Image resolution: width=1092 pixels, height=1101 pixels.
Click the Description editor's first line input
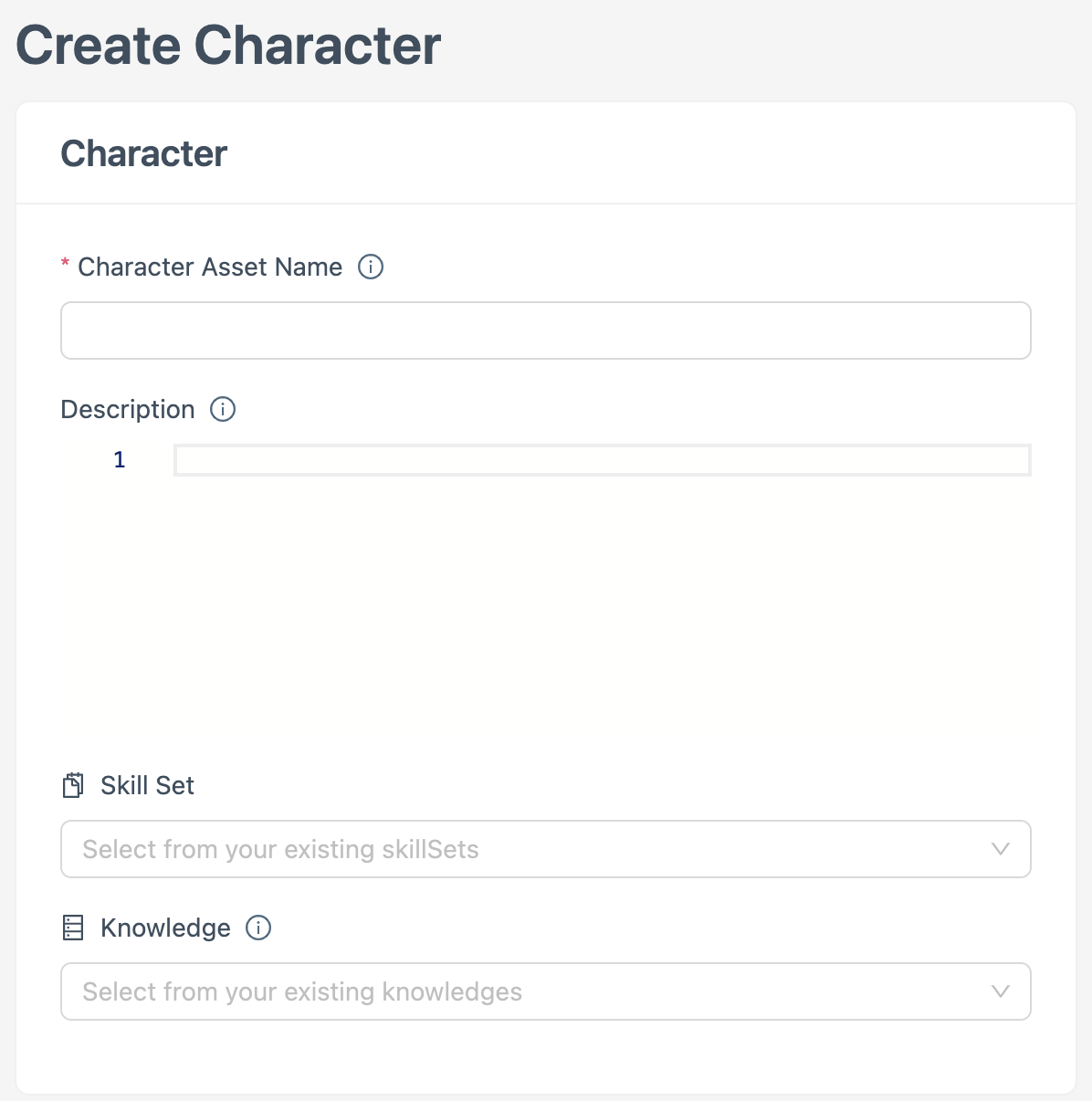click(x=601, y=460)
